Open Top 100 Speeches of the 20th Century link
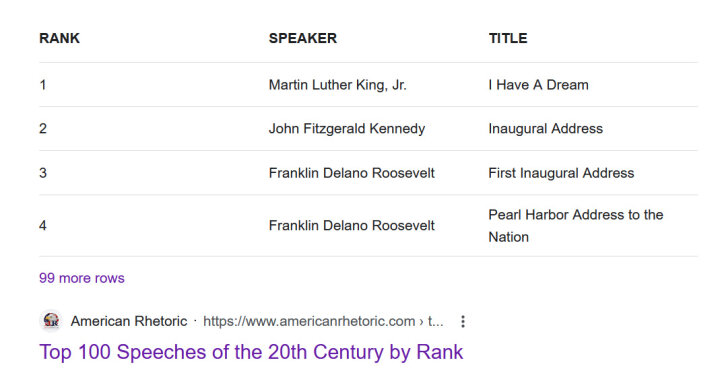Screen dimensions: 720x373 pos(251,352)
